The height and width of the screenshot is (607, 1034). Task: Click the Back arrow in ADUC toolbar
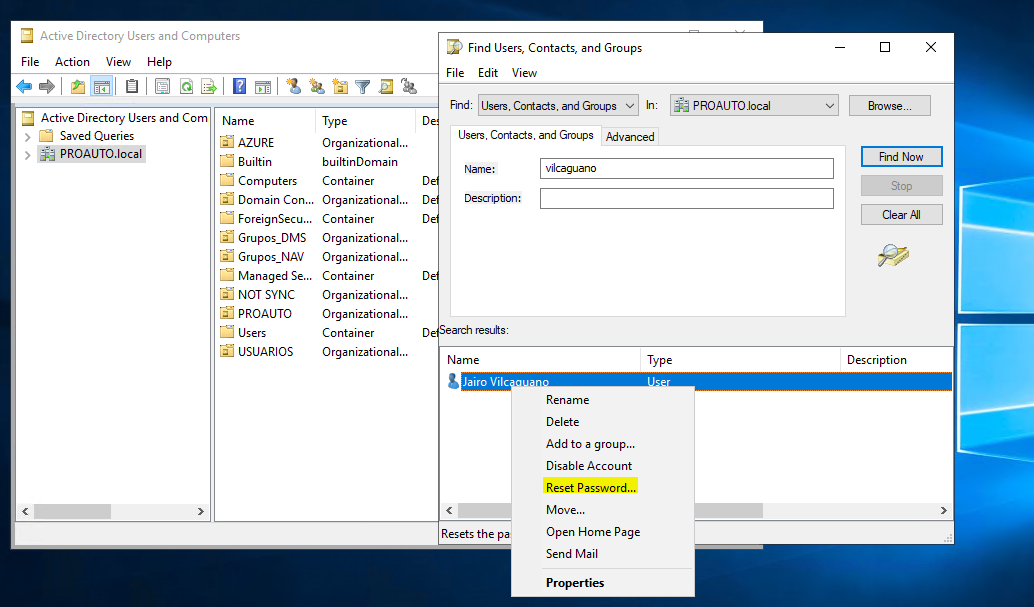click(x=24, y=86)
